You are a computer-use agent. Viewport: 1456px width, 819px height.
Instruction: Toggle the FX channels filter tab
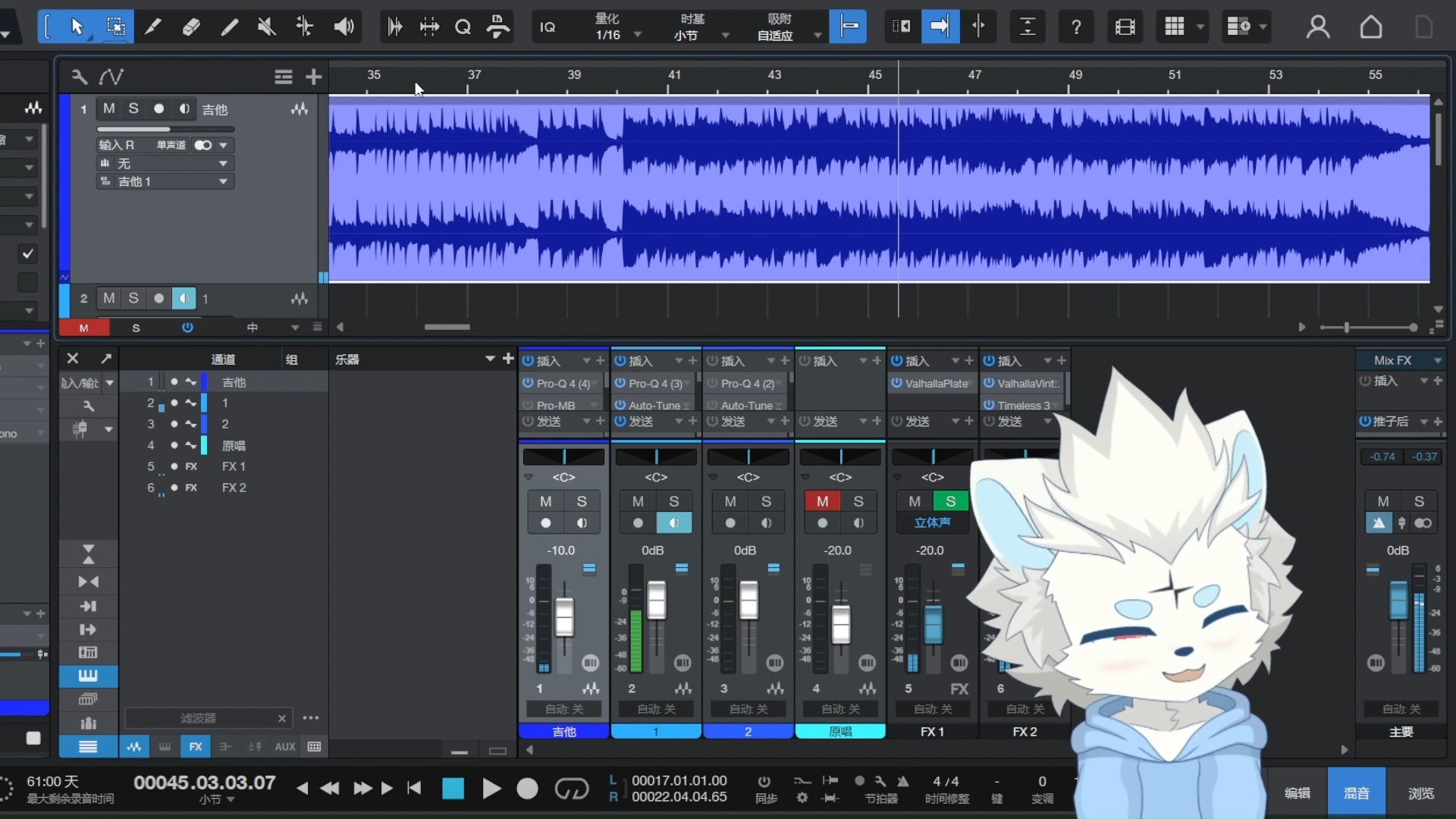click(x=195, y=747)
